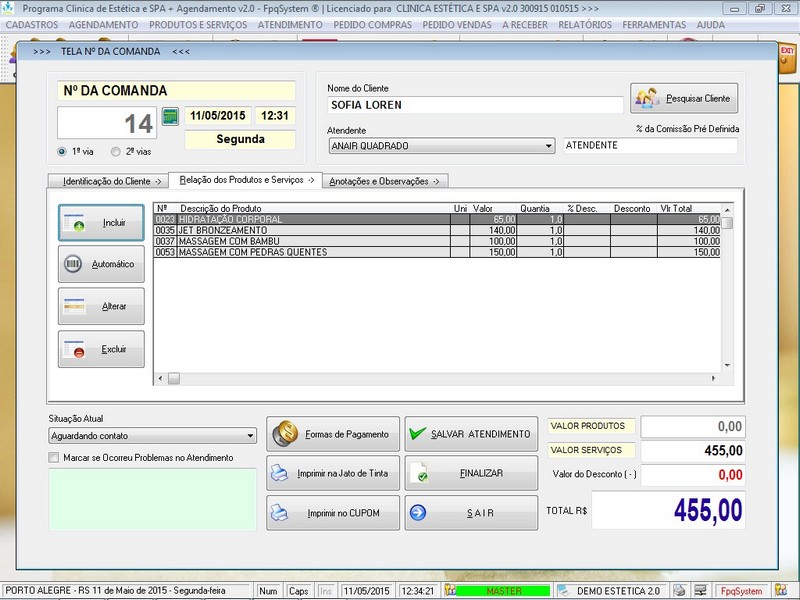
Task: Click the green checkmark on Salvar Atendimento
Action: (x=418, y=434)
